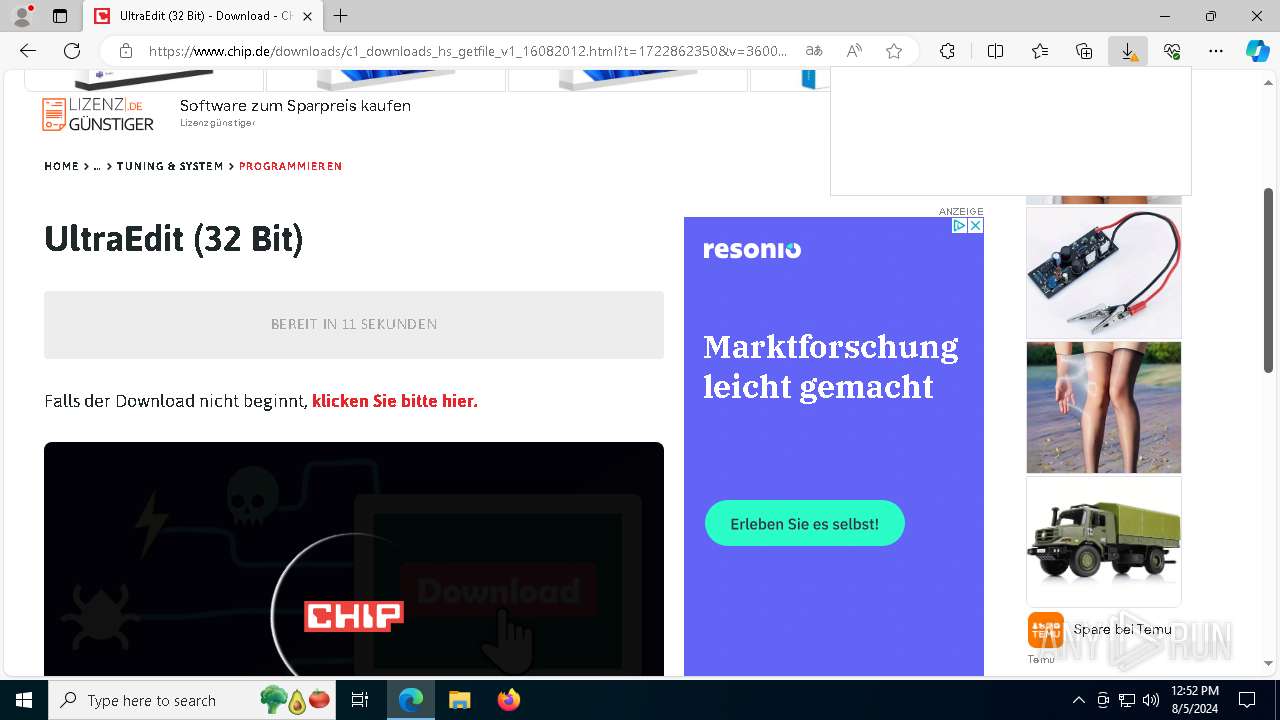Click the Lizenzgünstiger logo
The image size is (1280, 720).
click(x=98, y=114)
